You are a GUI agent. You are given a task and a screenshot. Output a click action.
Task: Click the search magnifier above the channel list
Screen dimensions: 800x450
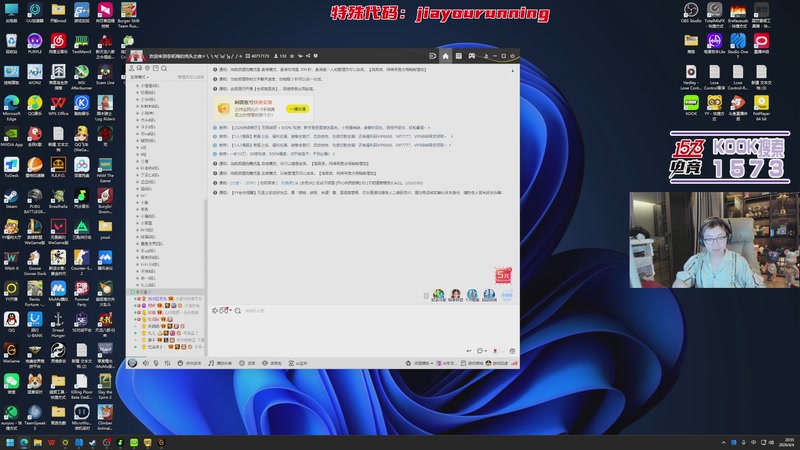164,68
